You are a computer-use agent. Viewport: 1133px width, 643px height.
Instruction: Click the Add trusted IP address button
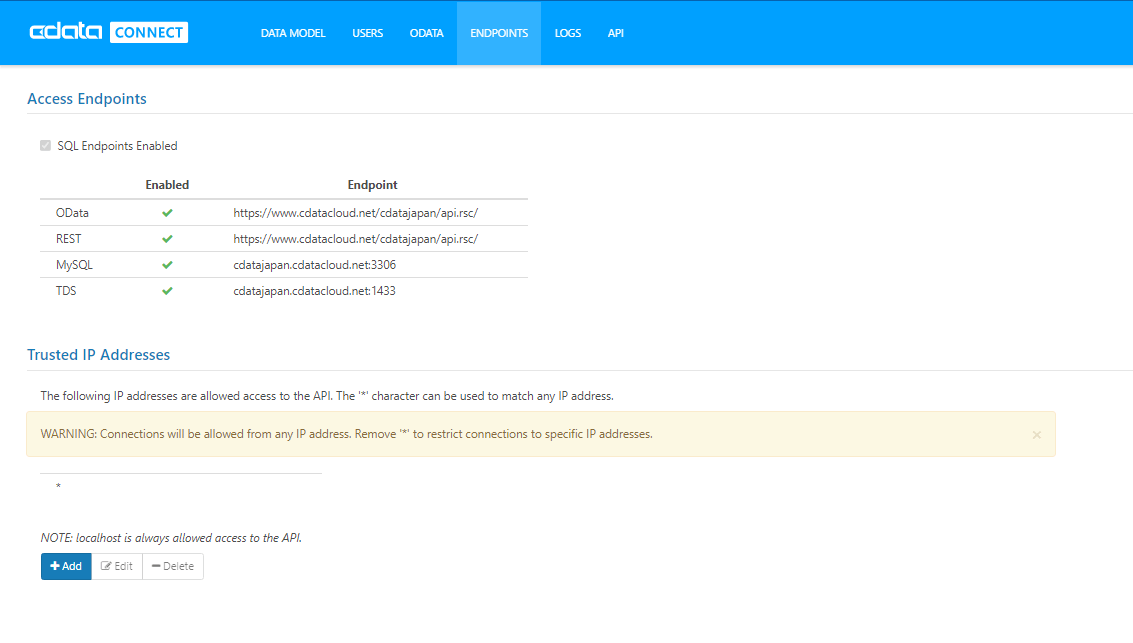coord(66,566)
